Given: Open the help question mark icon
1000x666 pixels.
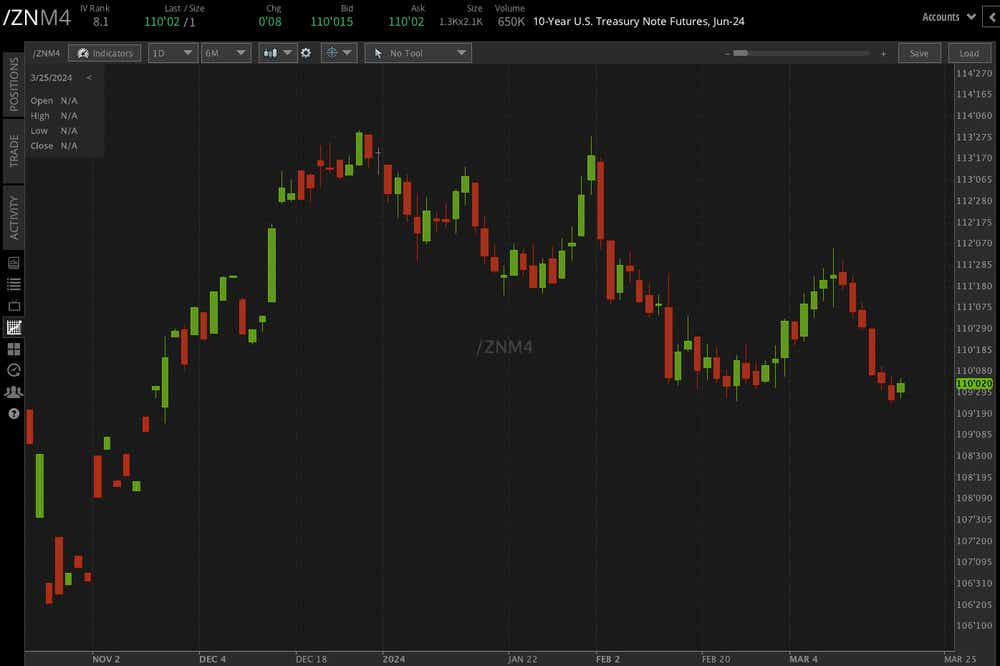Looking at the screenshot, I should 13,413.
